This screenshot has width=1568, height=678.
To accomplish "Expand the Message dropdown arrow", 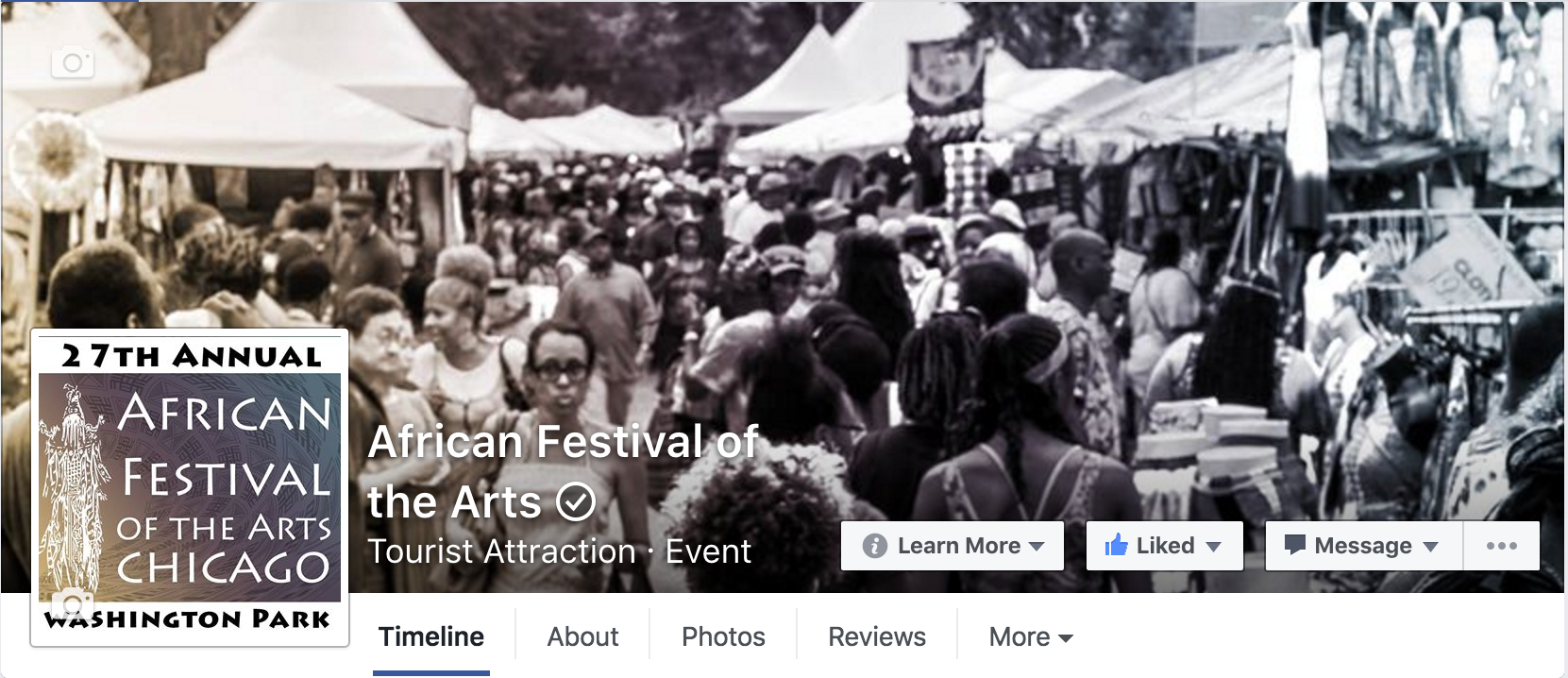I will (1430, 547).
